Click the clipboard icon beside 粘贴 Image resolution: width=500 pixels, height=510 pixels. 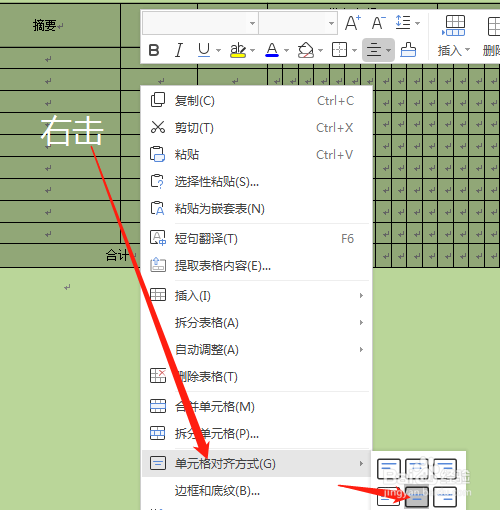(158, 154)
